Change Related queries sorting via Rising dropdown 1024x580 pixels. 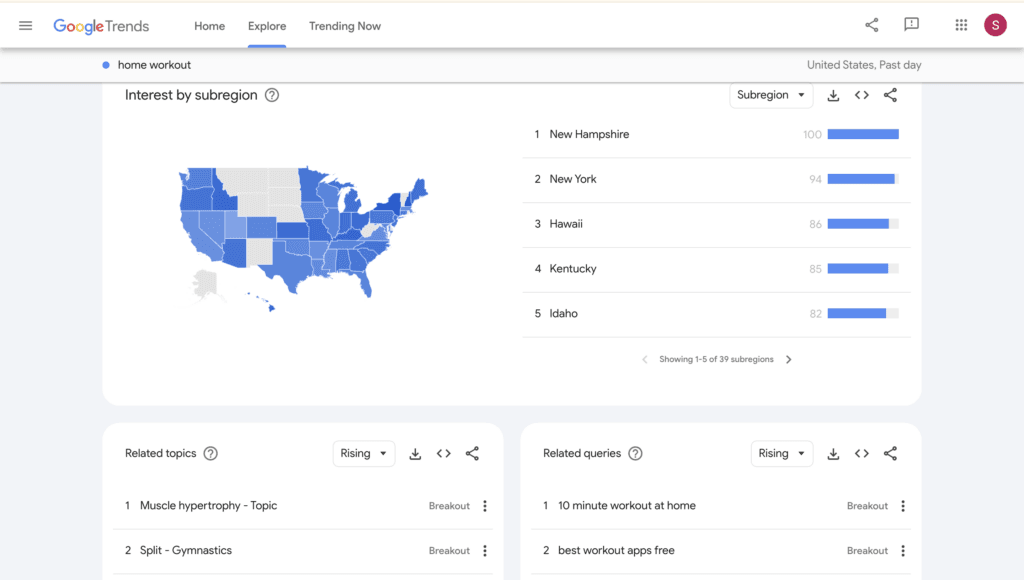[x=781, y=453]
